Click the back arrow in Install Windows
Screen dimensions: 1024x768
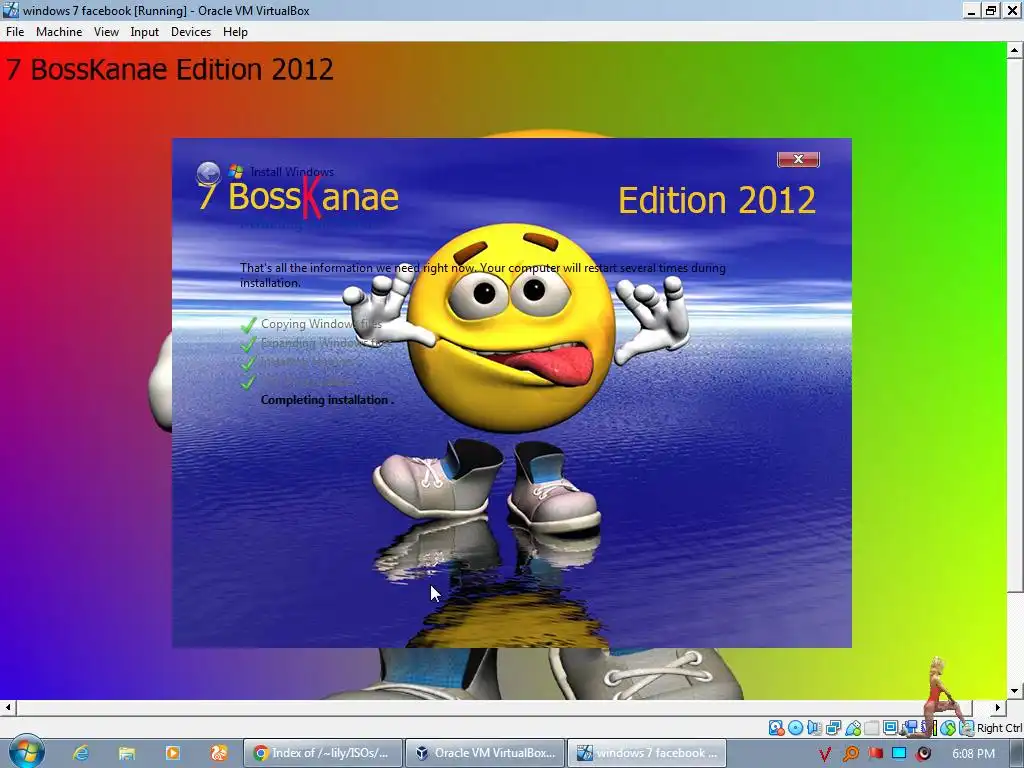coord(208,173)
